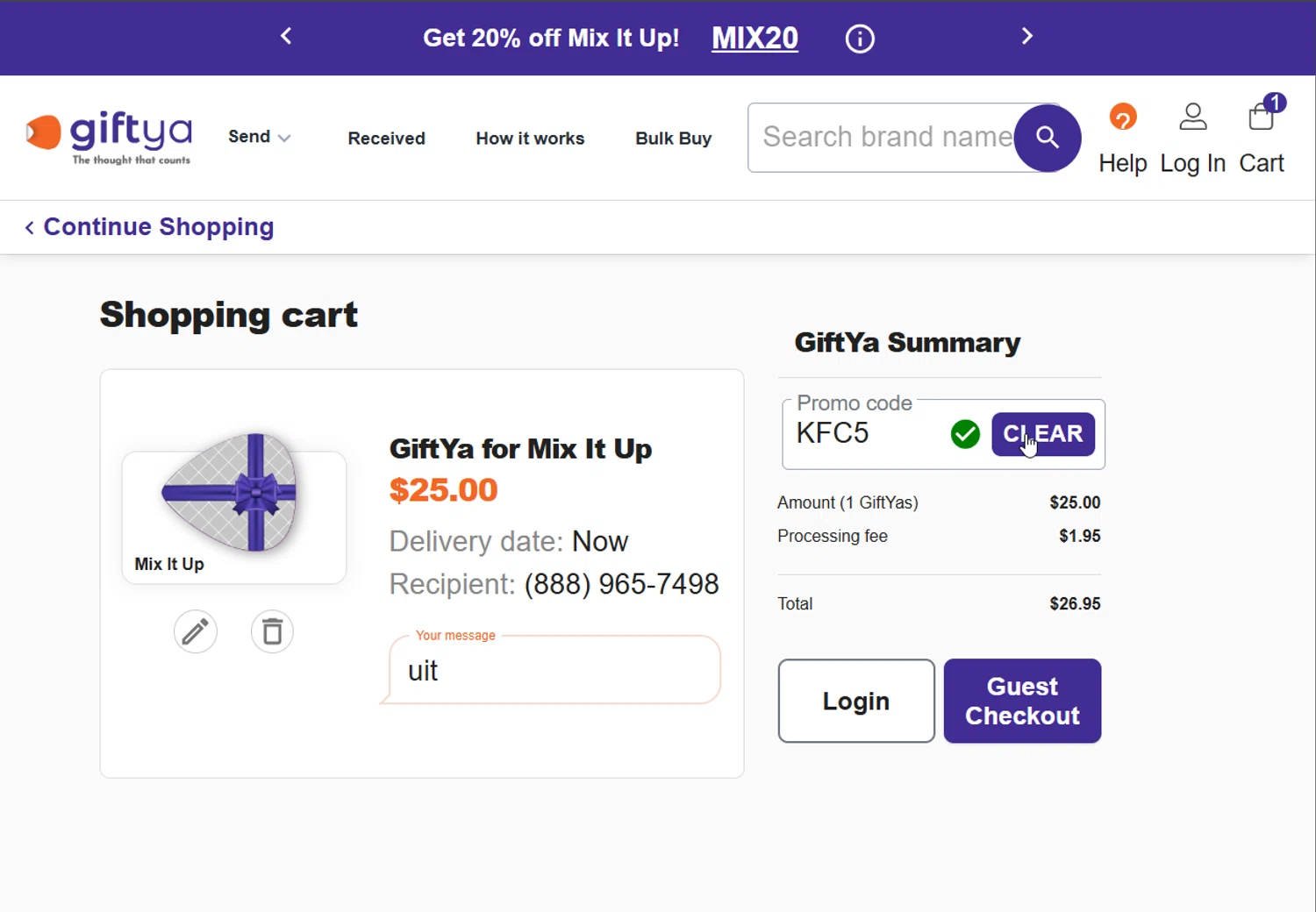This screenshot has width=1316, height=912.
Task: Clear the applied promo code
Action: 1043,434
